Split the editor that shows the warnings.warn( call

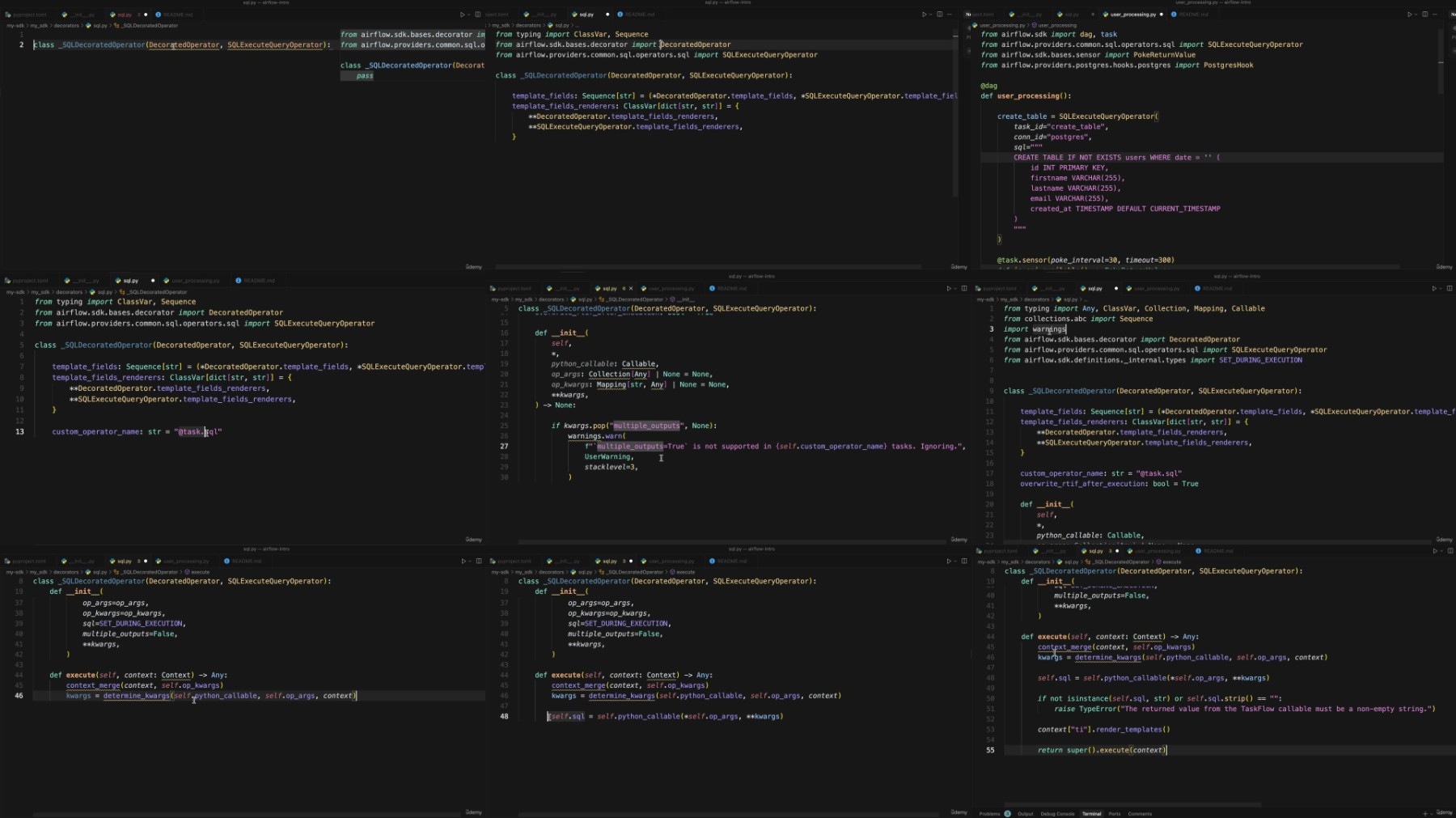(964, 288)
